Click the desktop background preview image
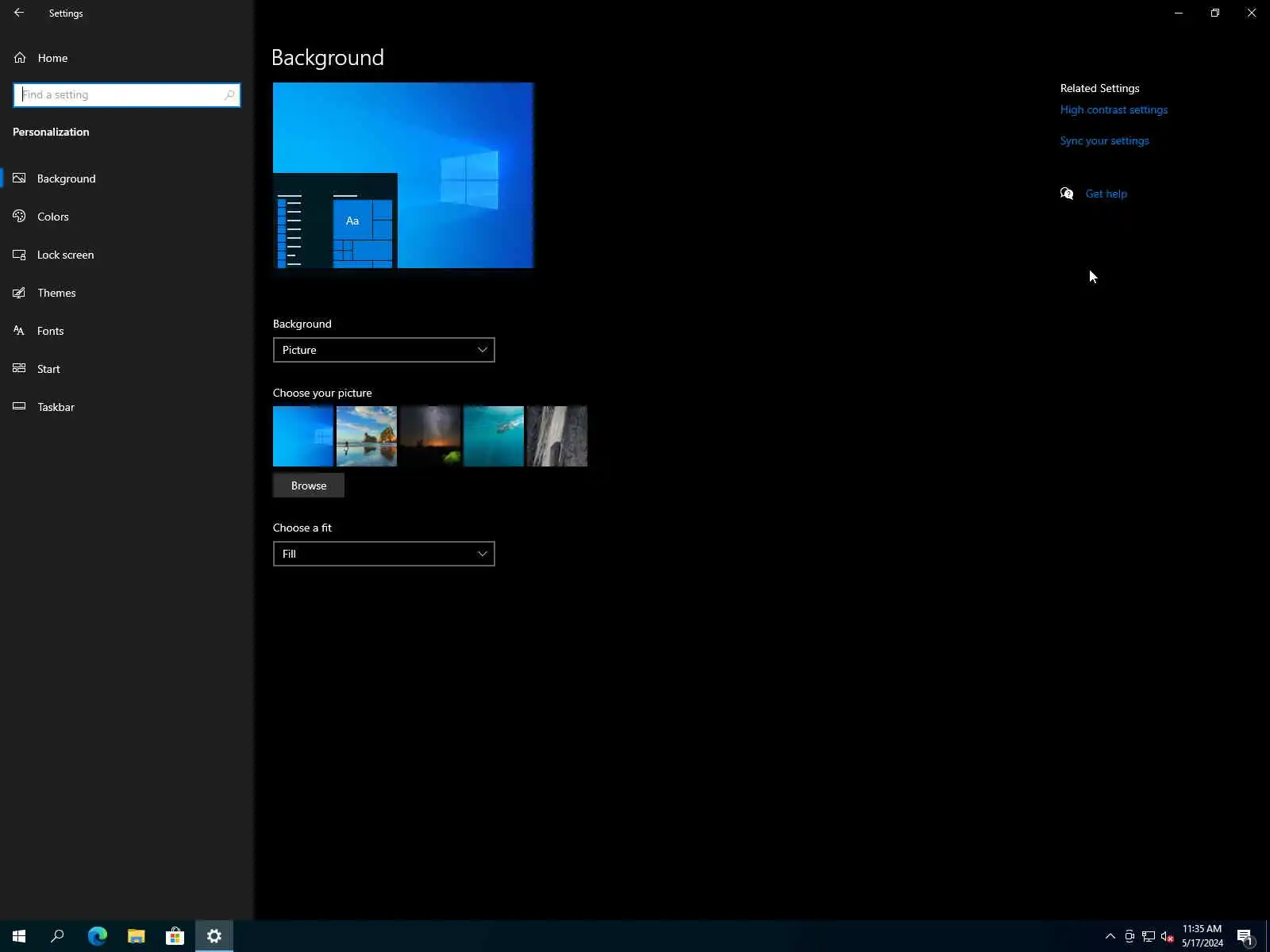The height and width of the screenshot is (952, 1270). (403, 175)
